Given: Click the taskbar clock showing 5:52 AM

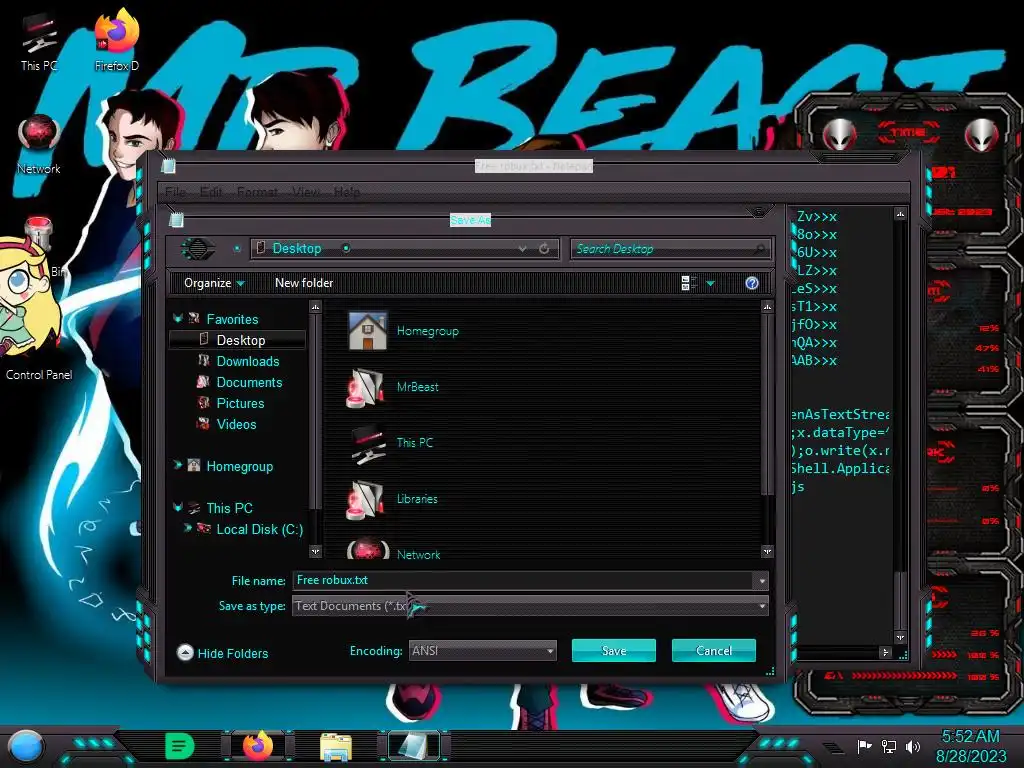Looking at the screenshot, I should click(970, 737).
